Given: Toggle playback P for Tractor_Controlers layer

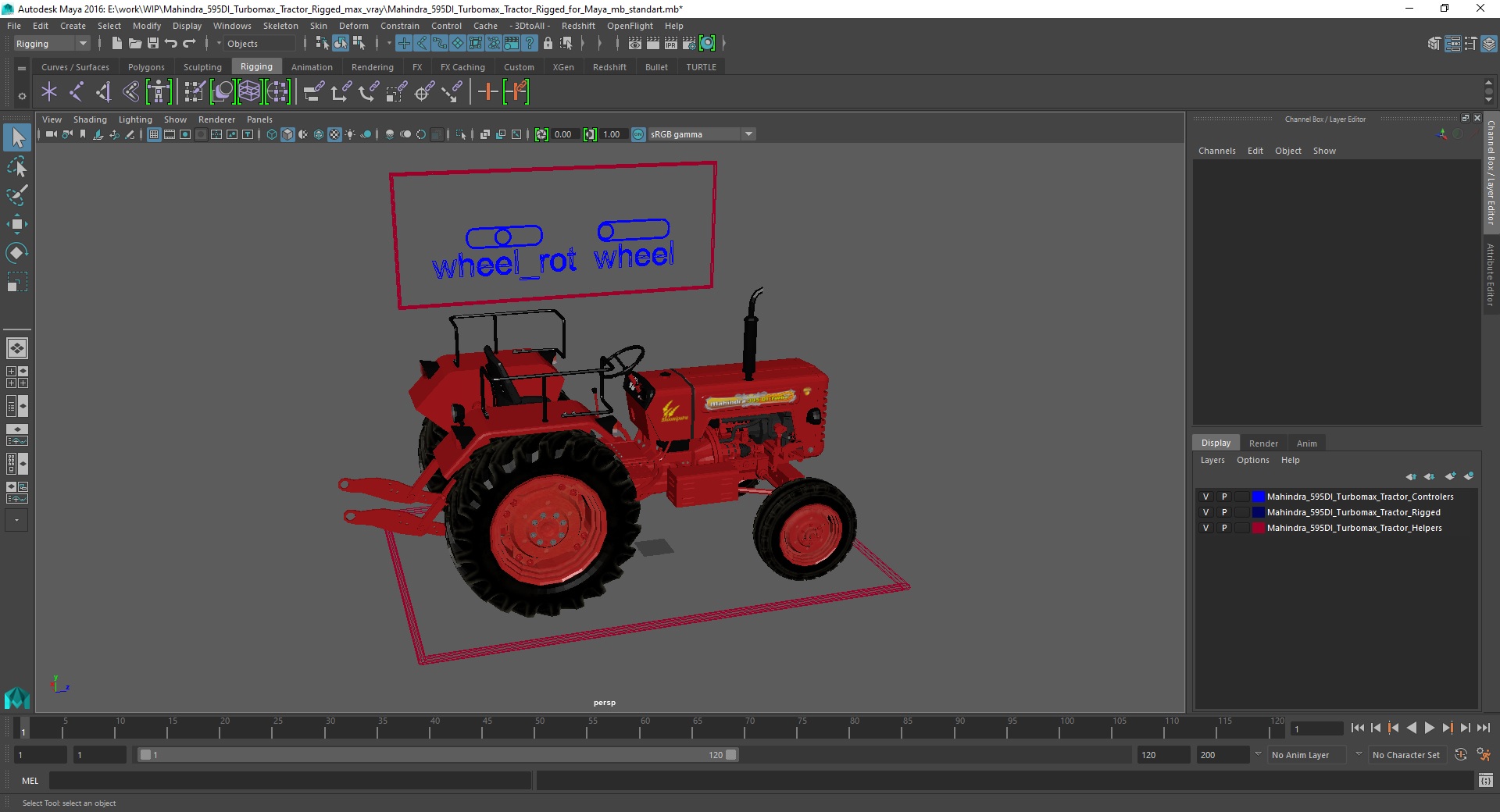Looking at the screenshot, I should (x=1224, y=497).
